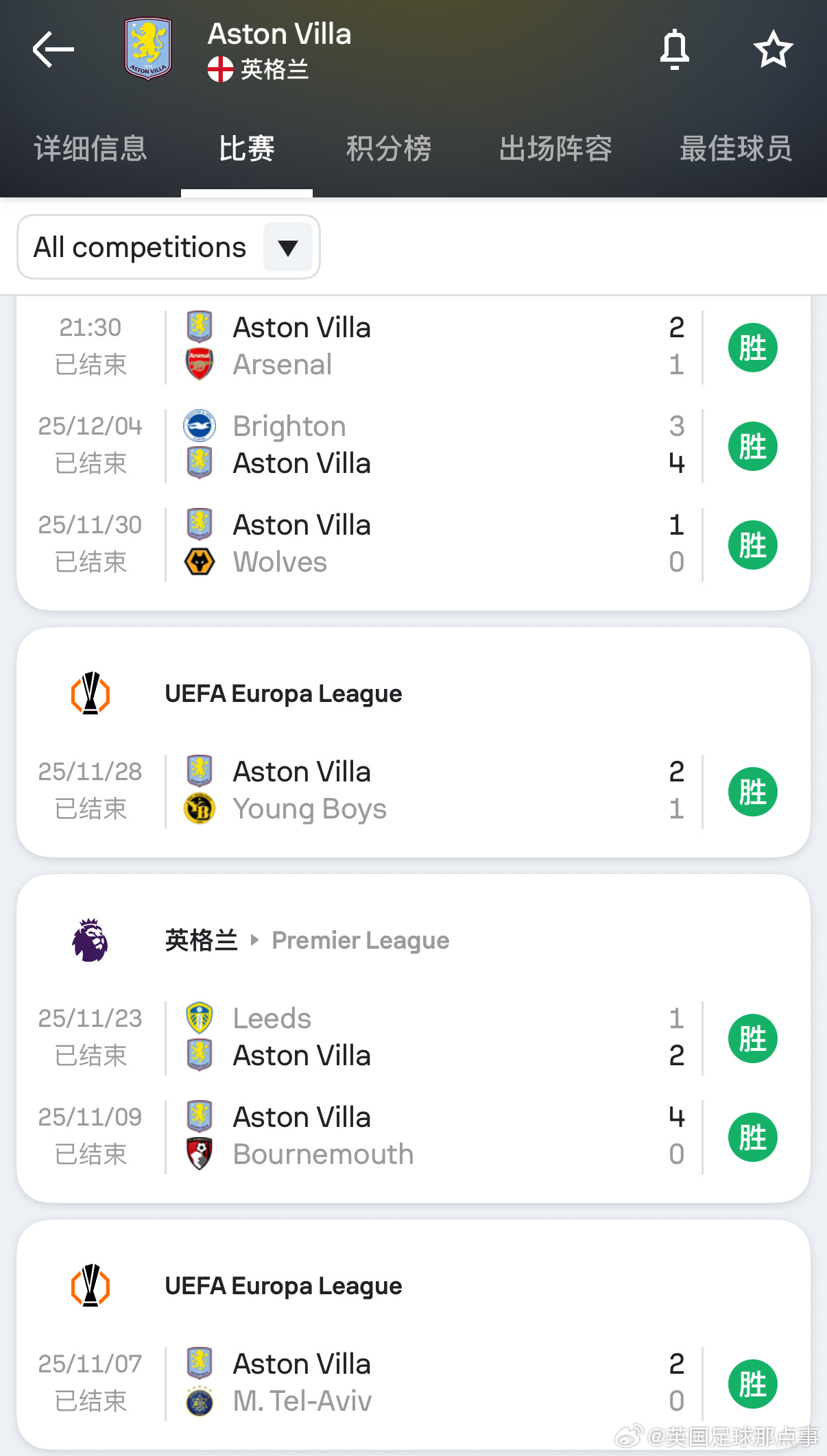Tap the M. Tel-Aviv club logo
The width and height of the screenshot is (827, 1456).
pyautogui.click(x=200, y=1401)
